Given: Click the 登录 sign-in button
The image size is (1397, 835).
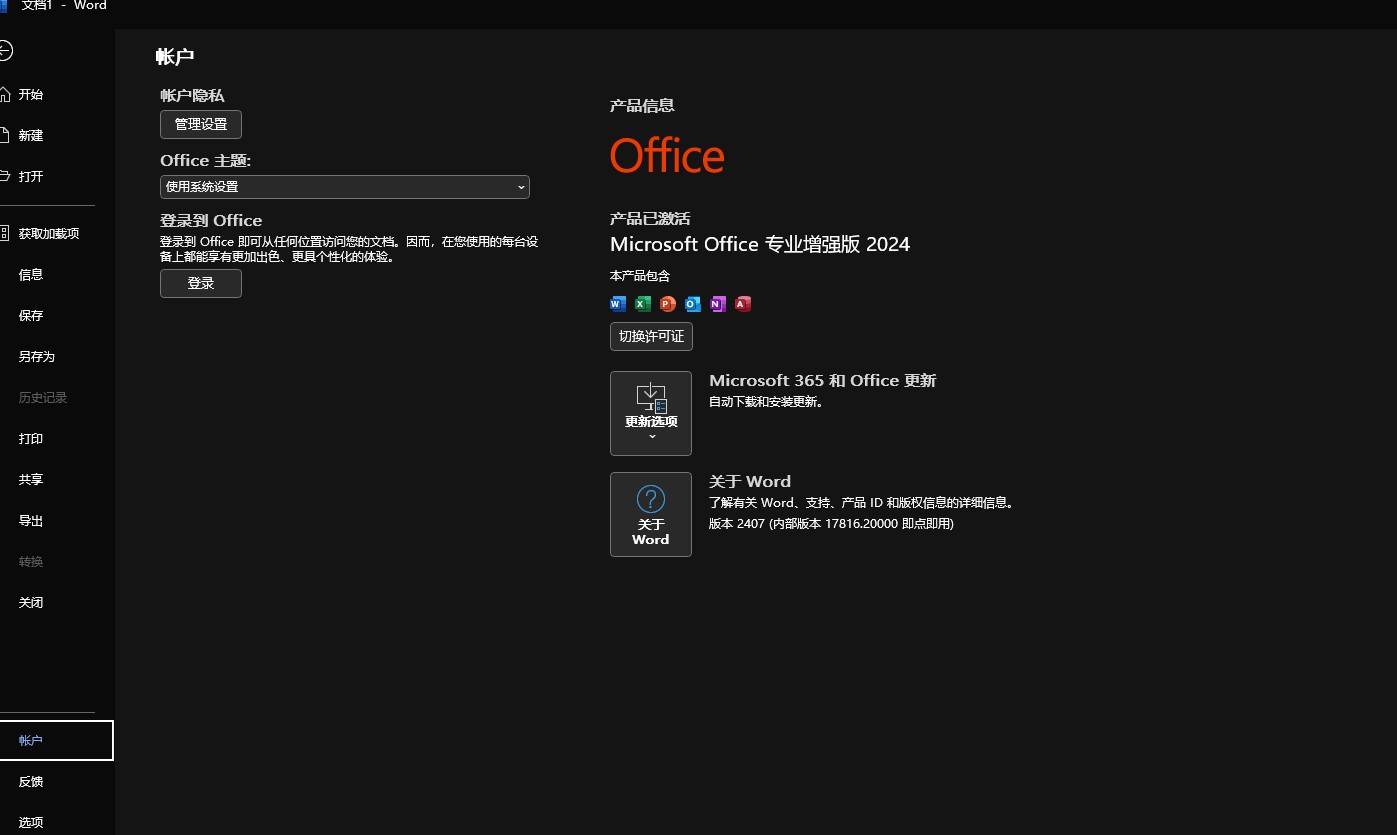Looking at the screenshot, I should [x=201, y=283].
